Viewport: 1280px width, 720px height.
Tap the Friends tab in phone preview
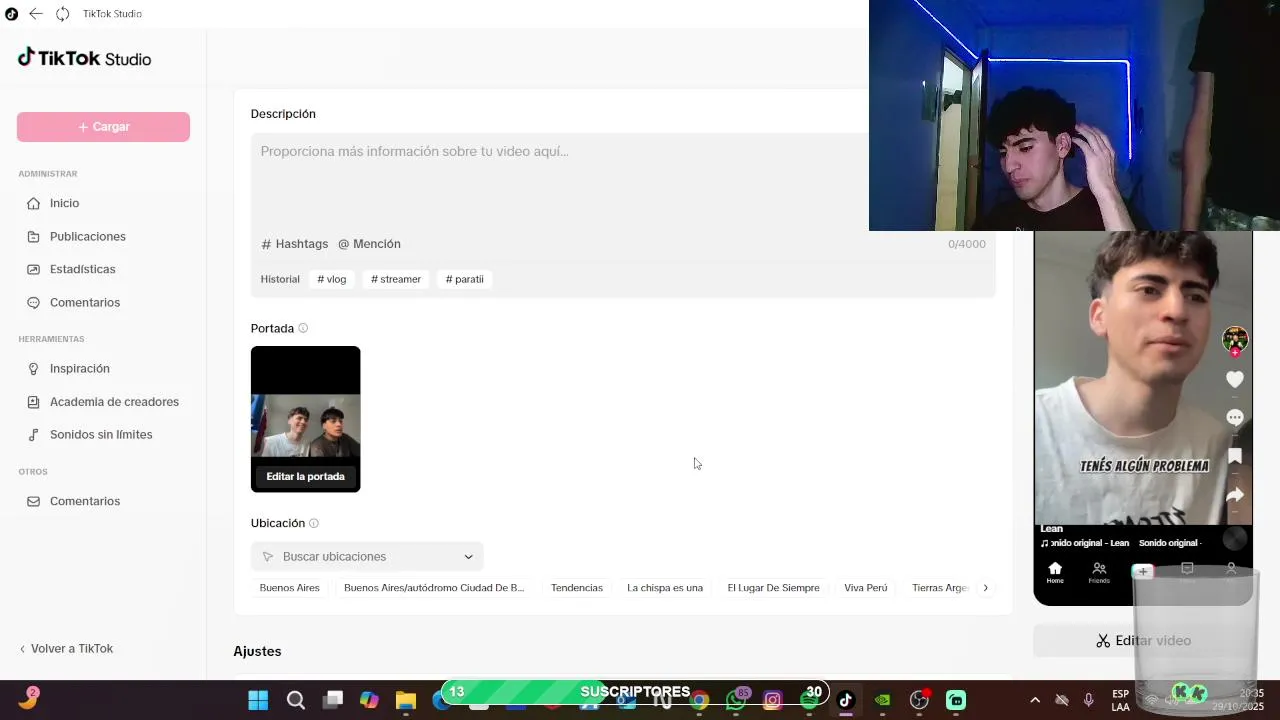point(1099,573)
